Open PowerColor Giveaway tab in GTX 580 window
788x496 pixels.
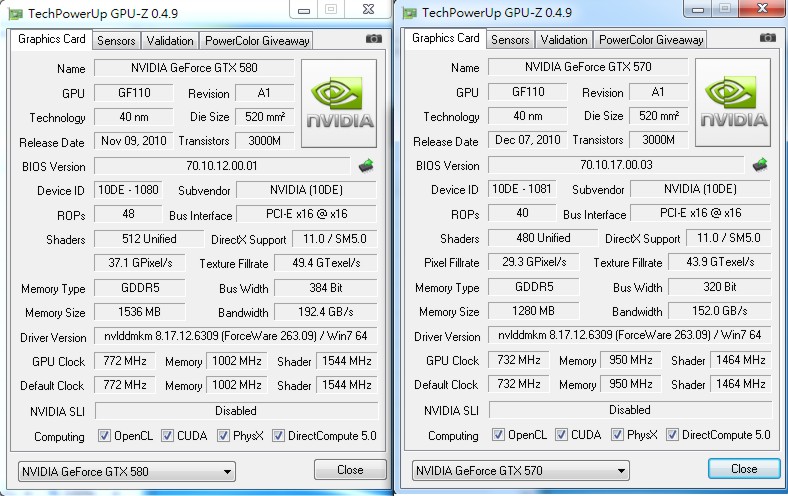[x=257, y=41]
